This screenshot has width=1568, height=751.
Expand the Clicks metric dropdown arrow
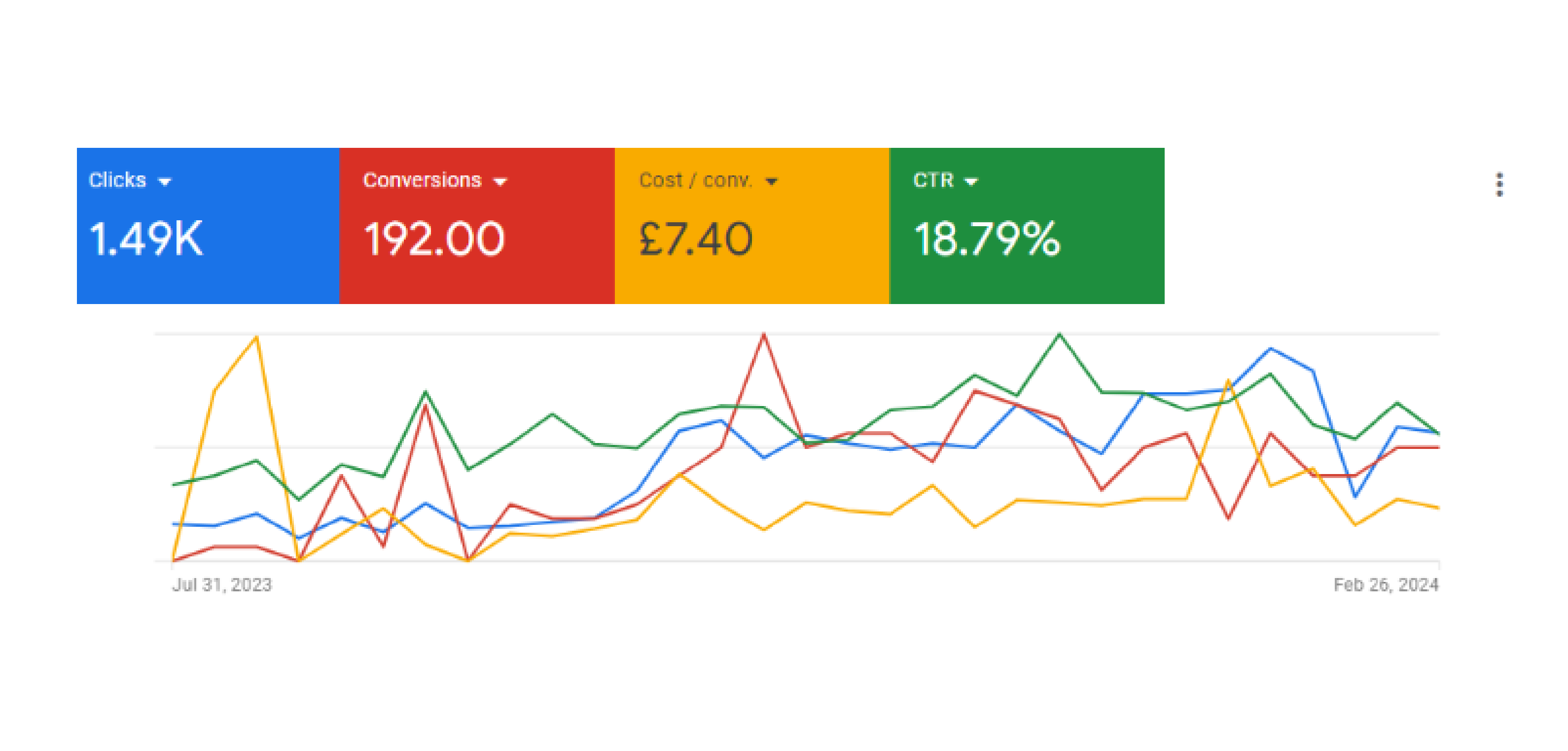point(164,181)
